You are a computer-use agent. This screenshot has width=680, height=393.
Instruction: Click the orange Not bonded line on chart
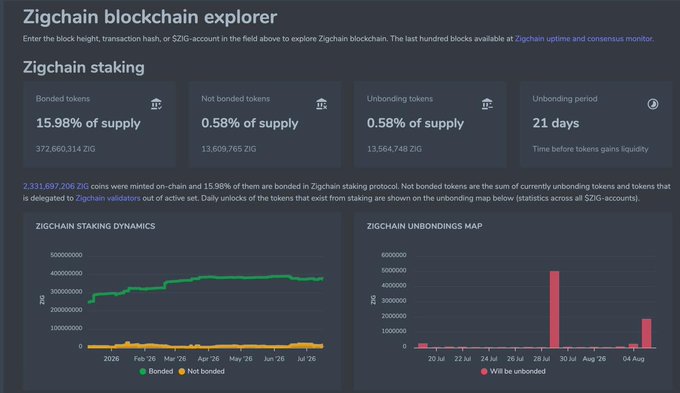coord(206,346)
